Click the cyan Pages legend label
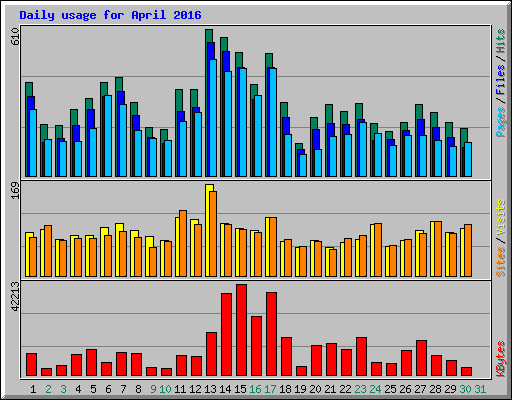Screen dimensions: 512x400 [x=501, y=122]
